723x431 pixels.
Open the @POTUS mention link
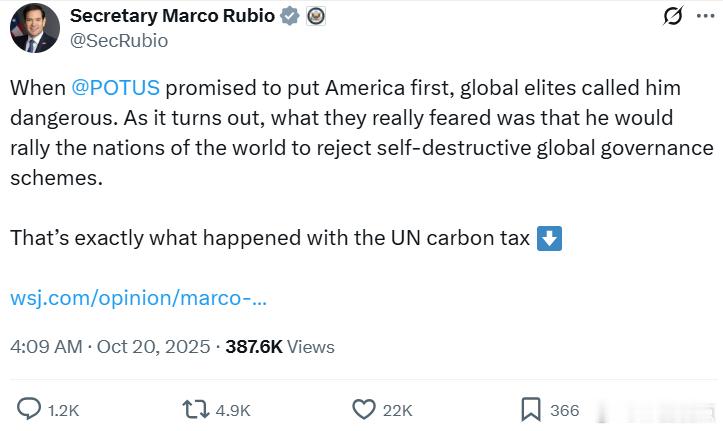pos(116,87)
